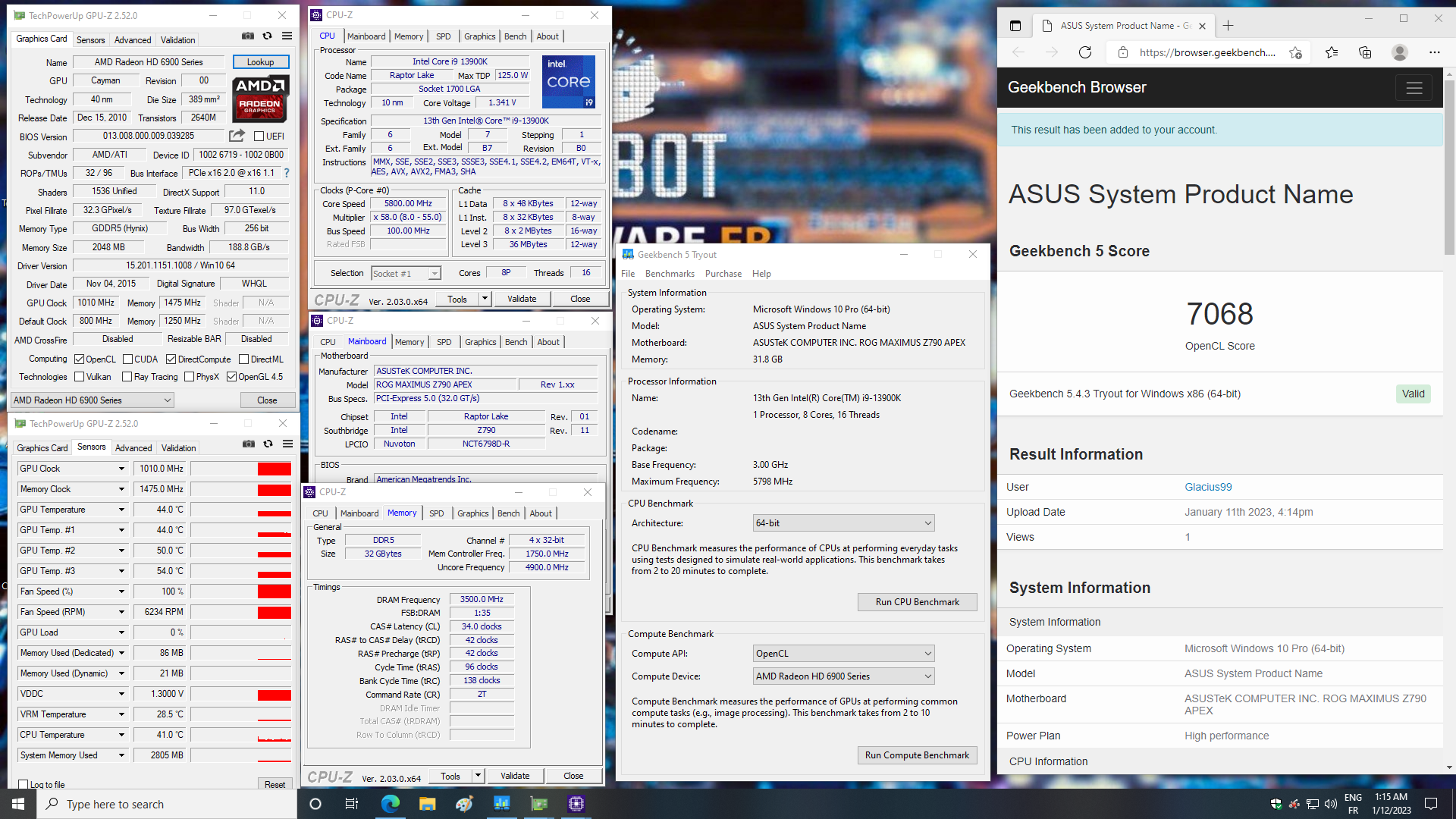Expand the Fan Speed (RPM) sensor dropdown
Screen dimensions: 1456x819
tap(121, 612)
